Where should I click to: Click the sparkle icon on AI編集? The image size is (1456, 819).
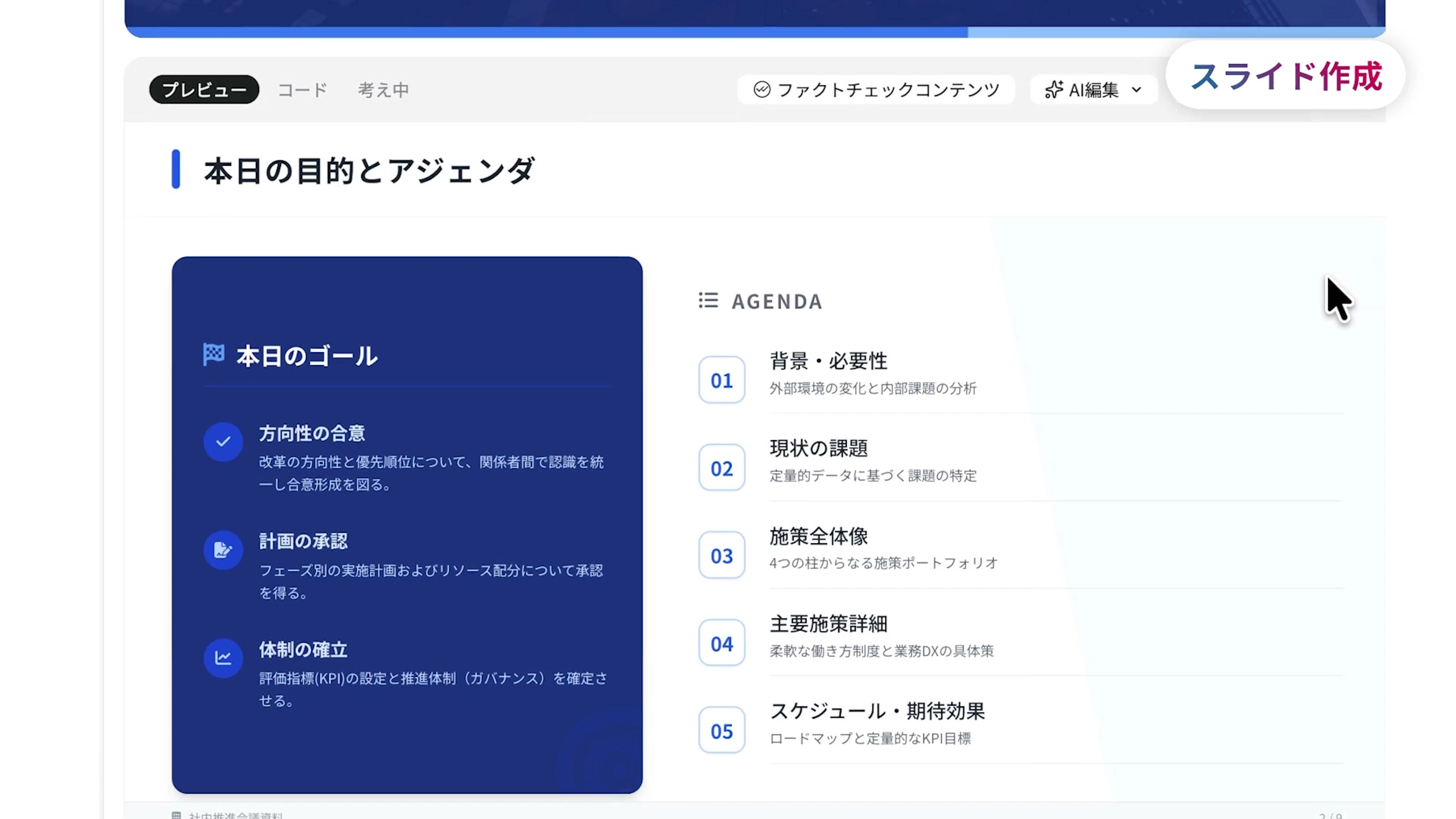[1054, 90]
